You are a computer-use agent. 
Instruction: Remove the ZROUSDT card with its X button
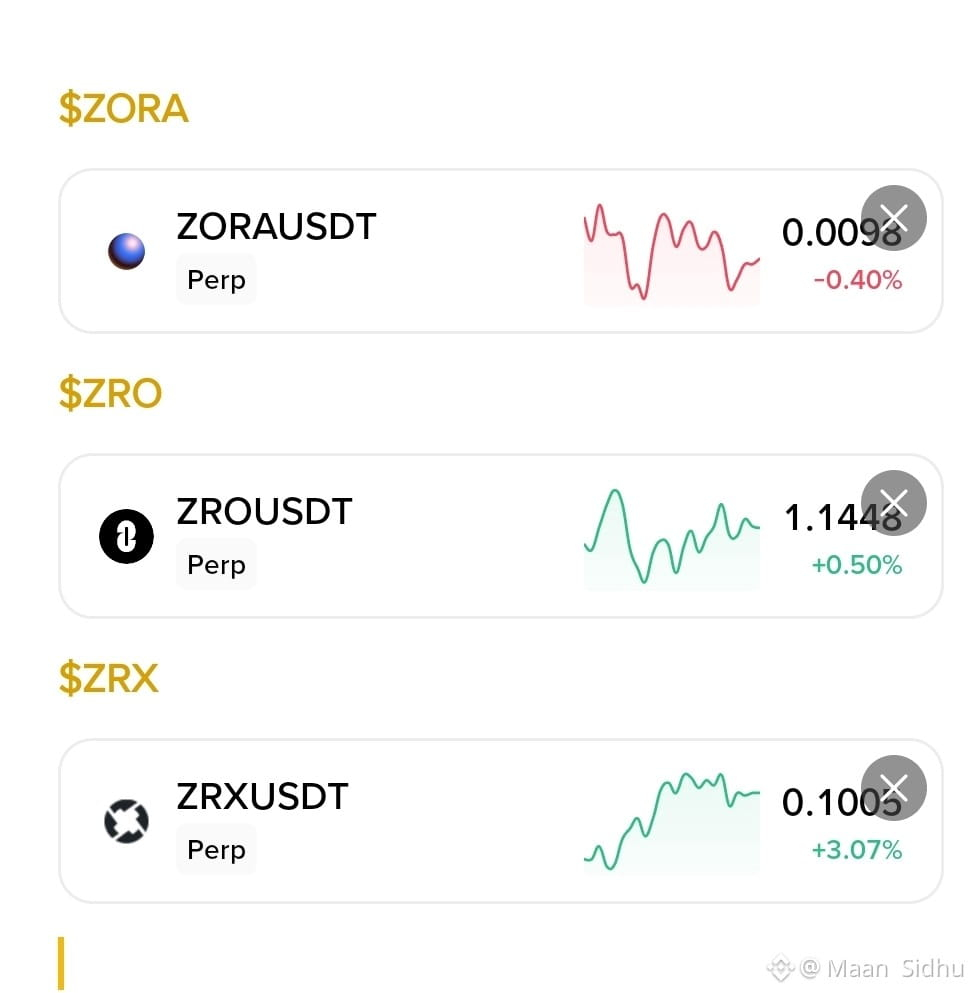(x=893, y=502)
